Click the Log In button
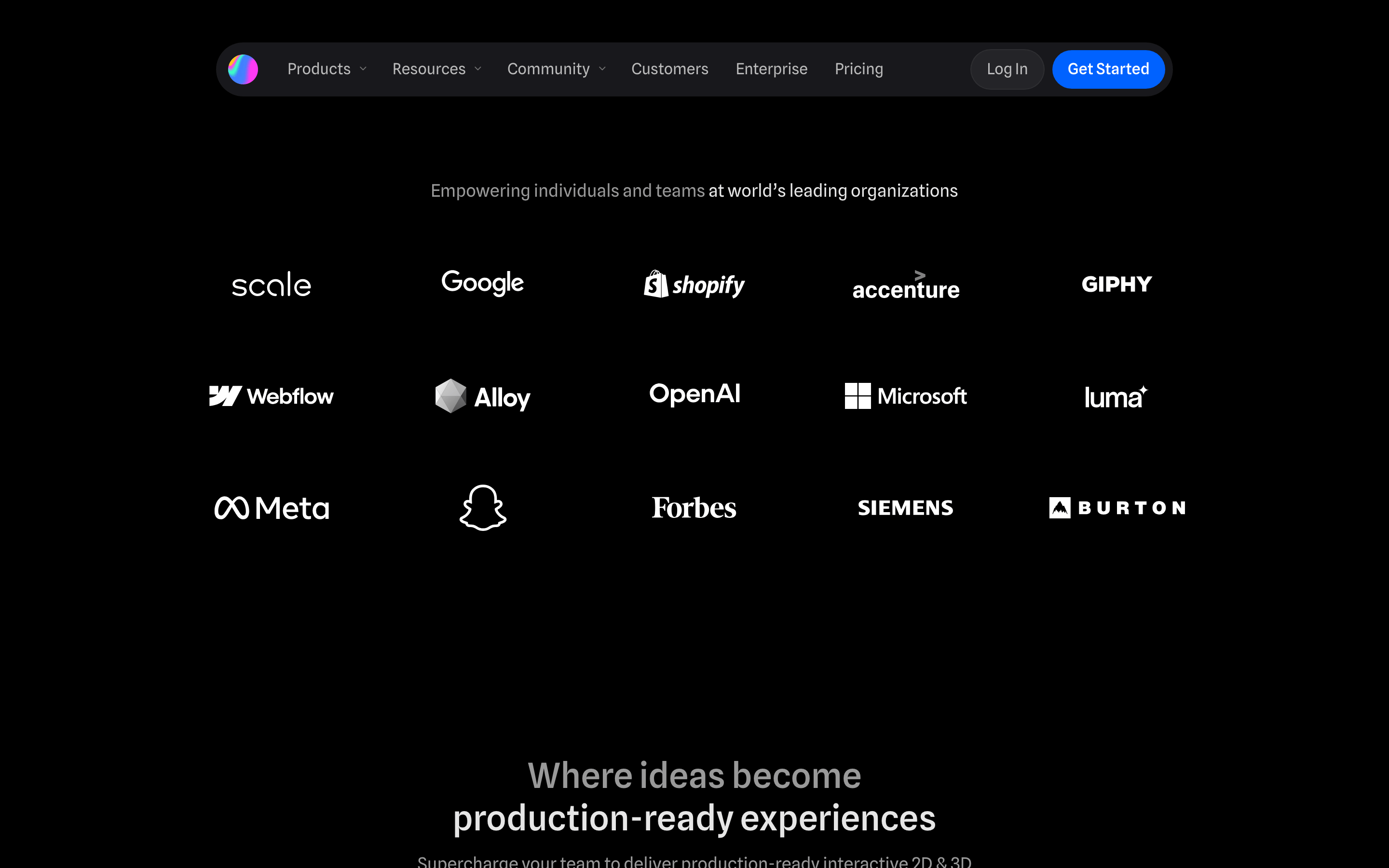The image size is (1389, 868). [1008, 69]
